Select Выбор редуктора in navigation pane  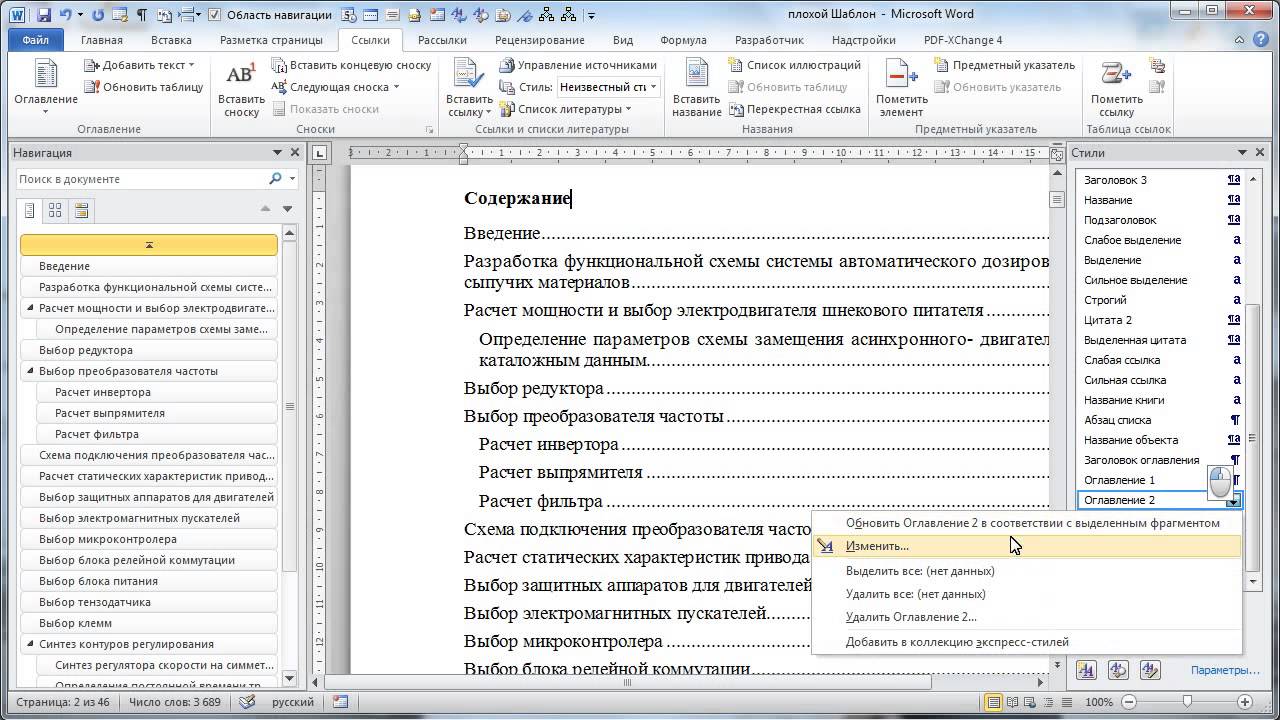(149, 350)
